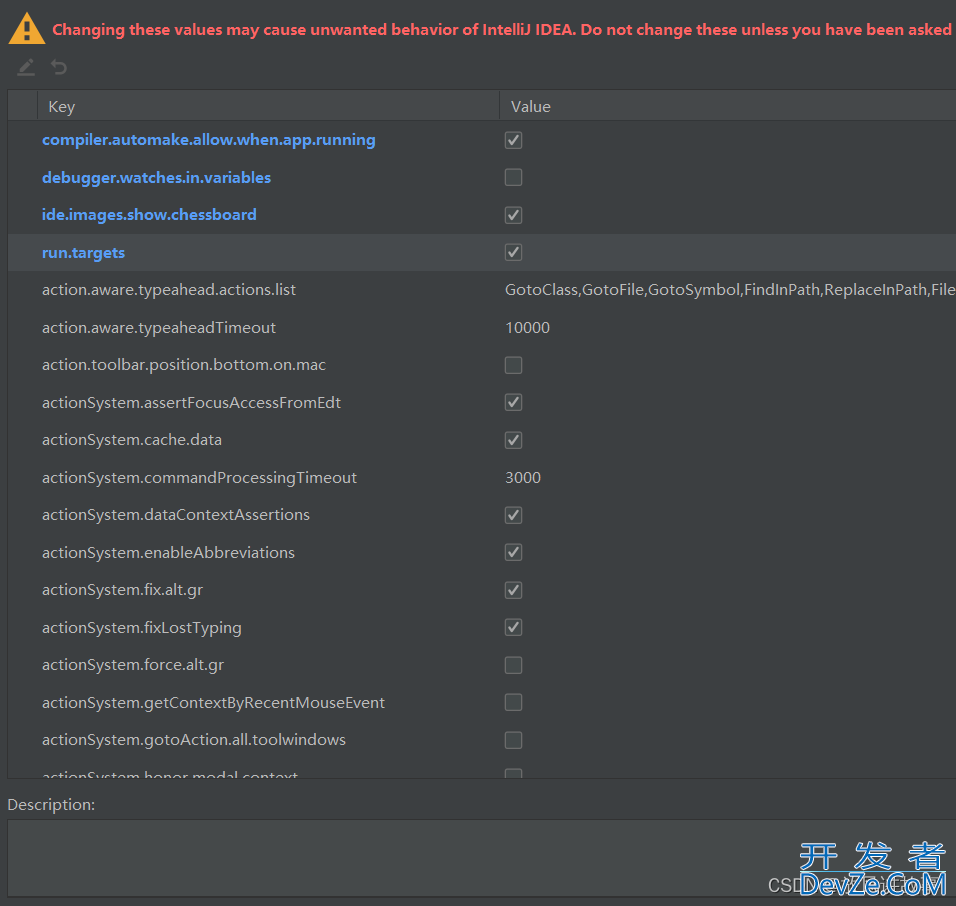The height and width of the screenshot is (906, 956).
Task: Select action.aware.typeahead.actions.list key
Action: [x=169, y=290]
